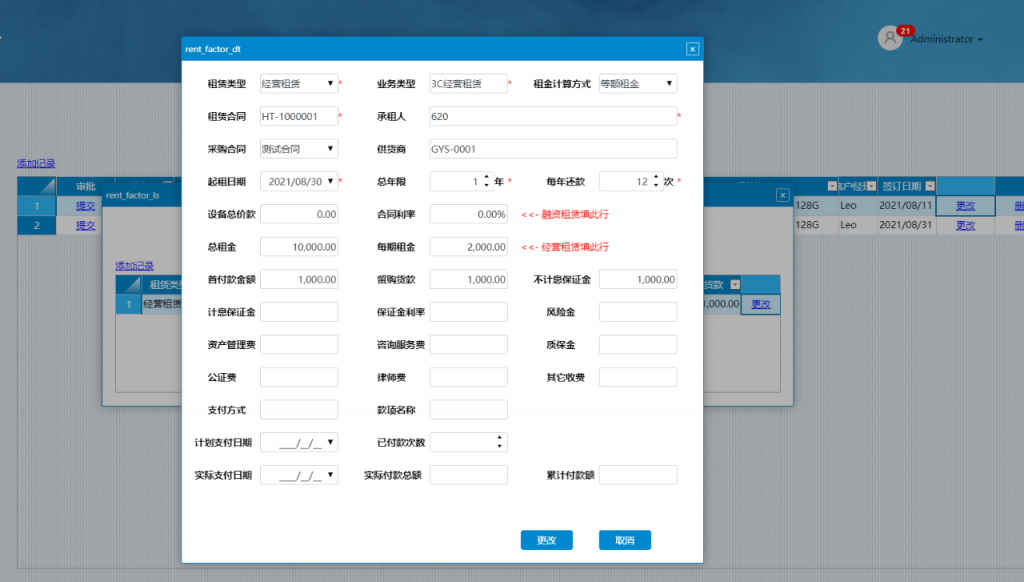This screenshot has height=582, width=1024.
Task: Open the 租赁类型 dropdown
Action: click(330, 84)
